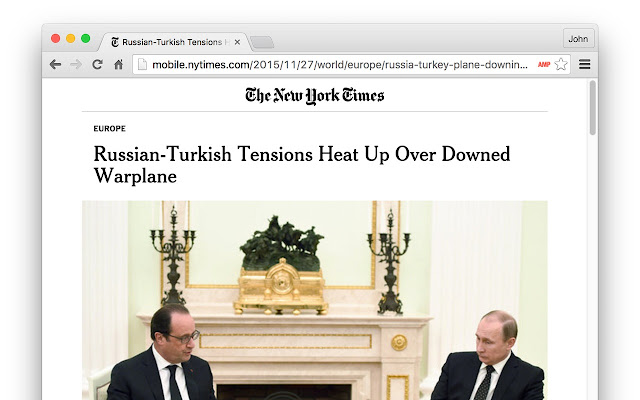The height and width of the screenshot is (400, 640).
Task: Close the Russian-Turkish Tensions tab
Action: [x=237, y=42]
